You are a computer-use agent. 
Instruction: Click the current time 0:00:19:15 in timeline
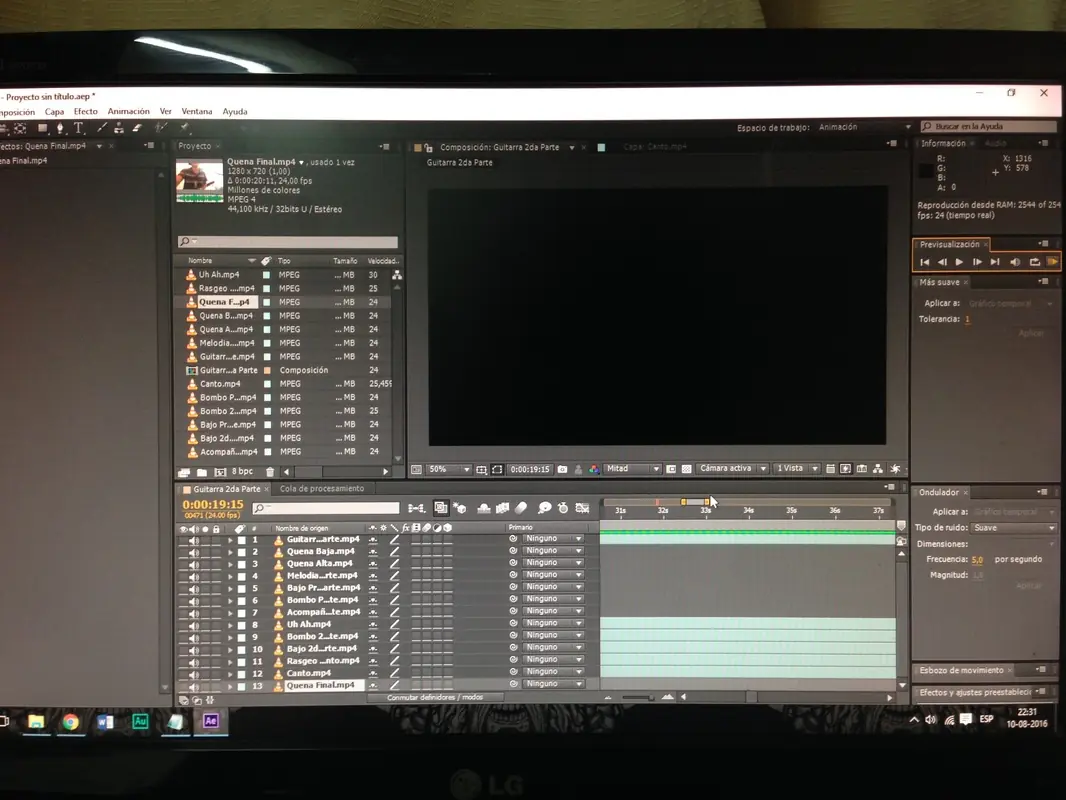coord(213,505)
